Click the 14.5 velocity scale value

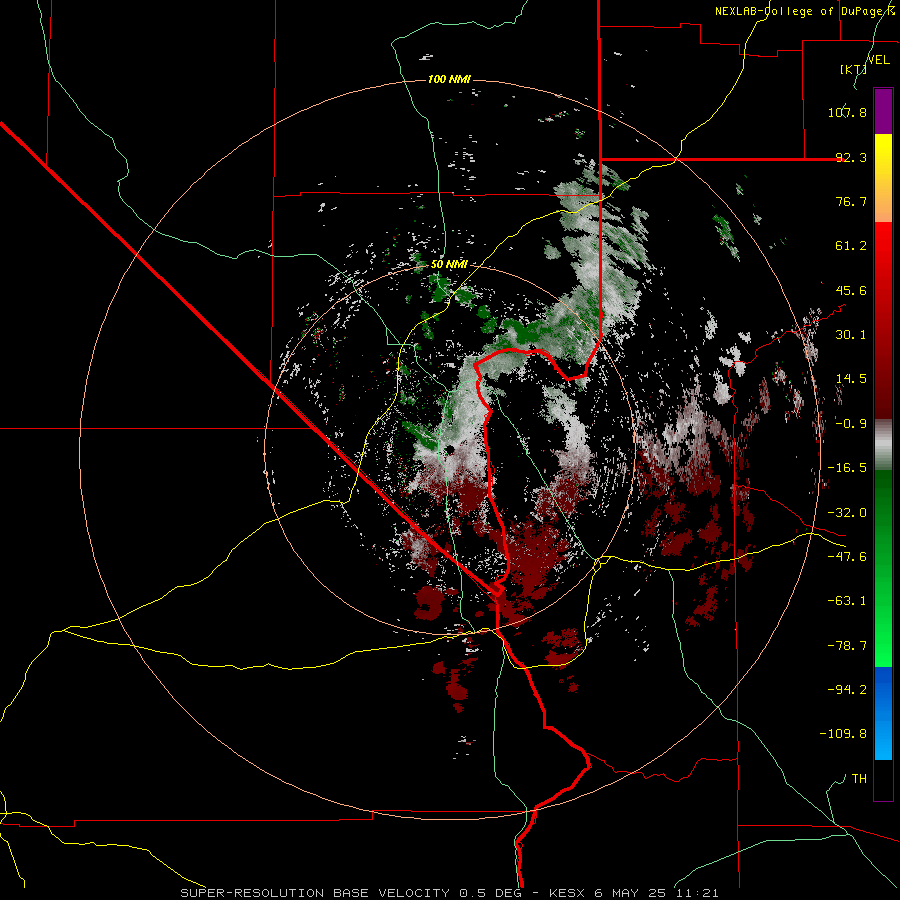click(851, 379)
